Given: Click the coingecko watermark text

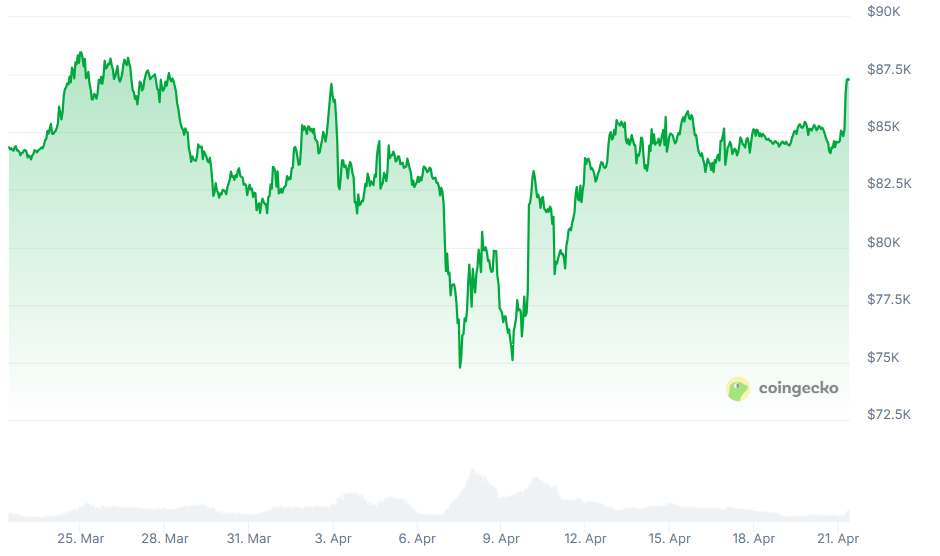Looking at the screenshot, I should pyautogui.click(x=798, y=388).
